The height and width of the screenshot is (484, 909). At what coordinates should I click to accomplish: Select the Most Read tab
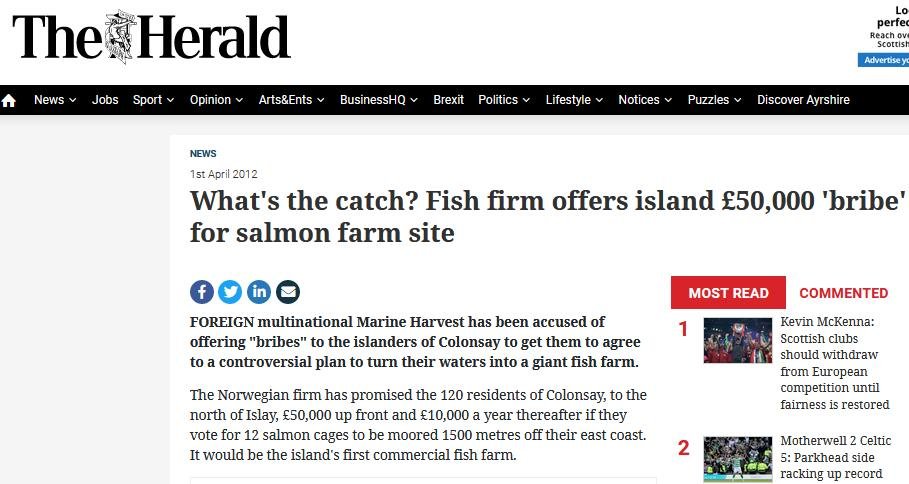pyautogui.click(x=728, y=293)
